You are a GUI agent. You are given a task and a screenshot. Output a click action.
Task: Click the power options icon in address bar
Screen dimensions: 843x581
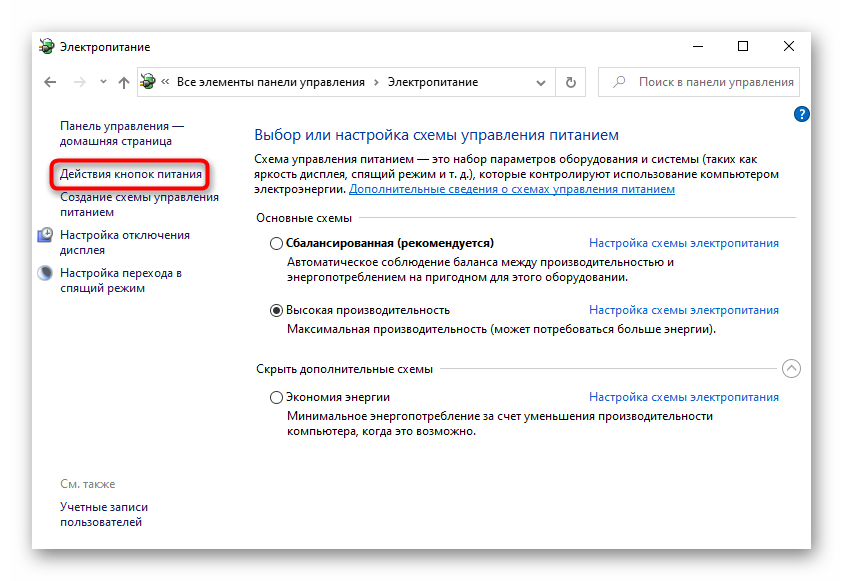148,82
